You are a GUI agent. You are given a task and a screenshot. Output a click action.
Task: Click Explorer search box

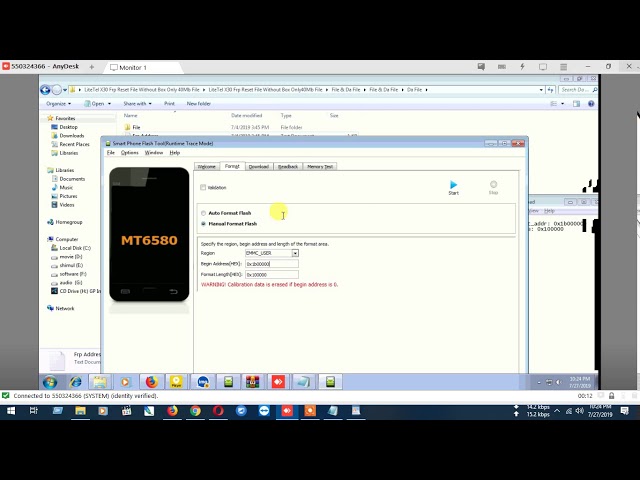click(x=578, y=89)
